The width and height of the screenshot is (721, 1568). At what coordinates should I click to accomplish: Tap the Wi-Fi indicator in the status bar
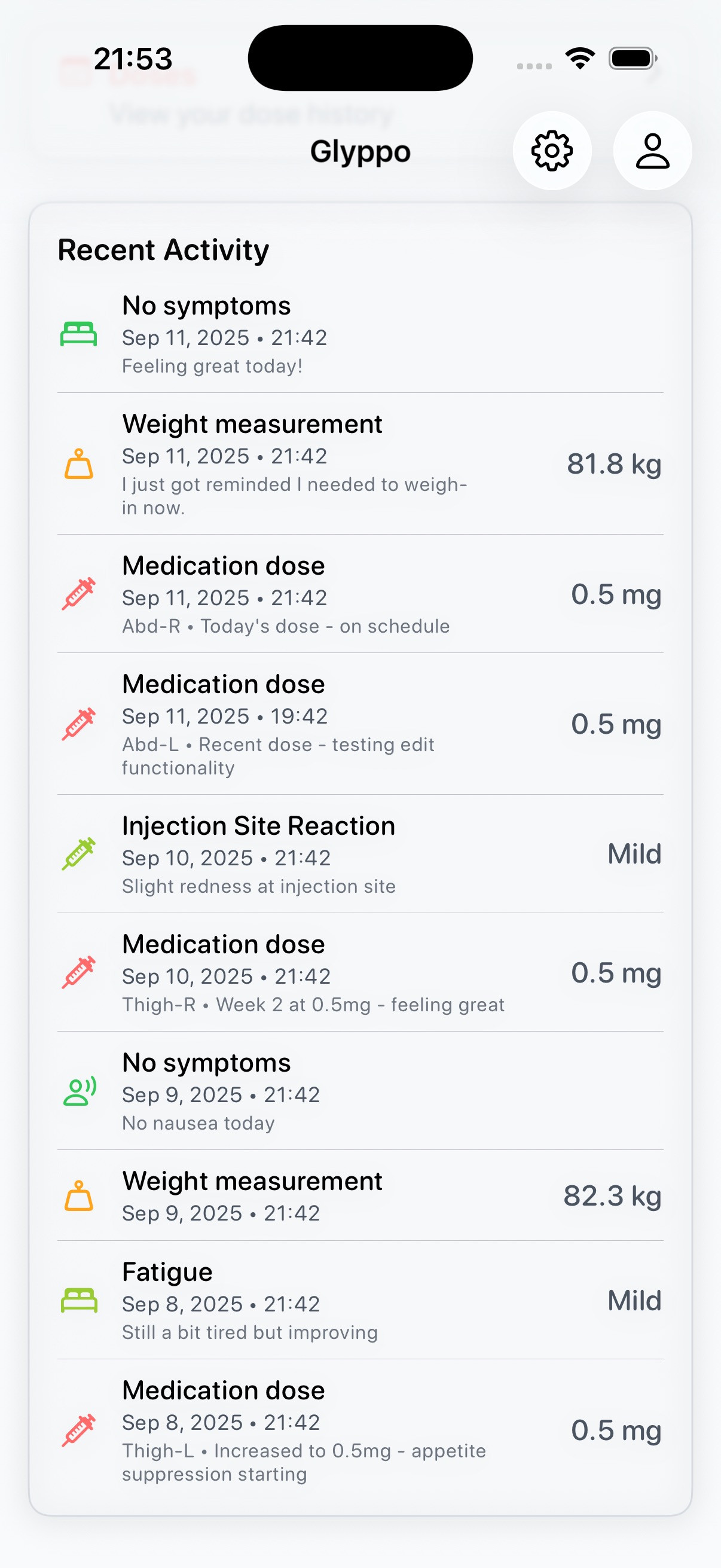coord(579,59)
